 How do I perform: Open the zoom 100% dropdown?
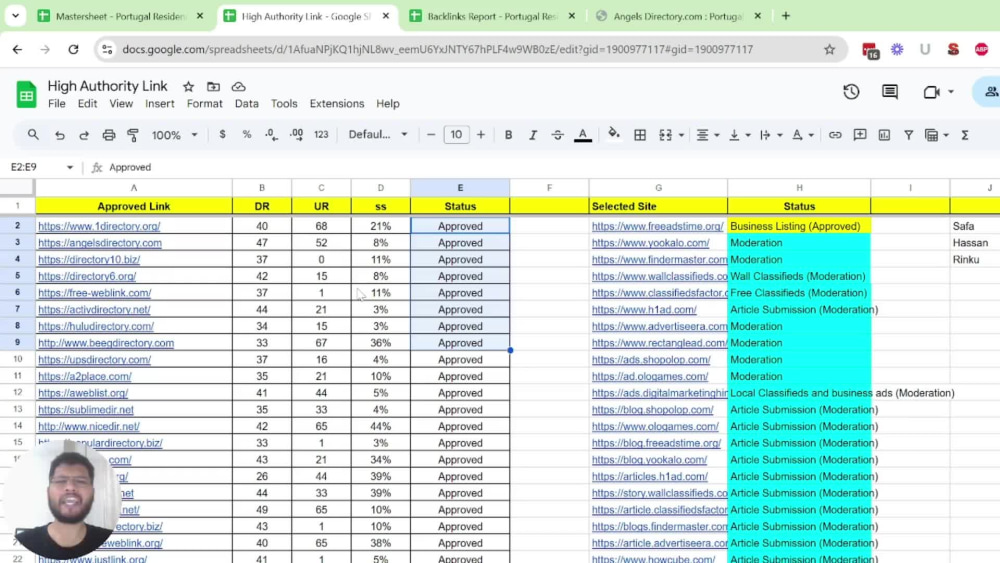[174, 135]
